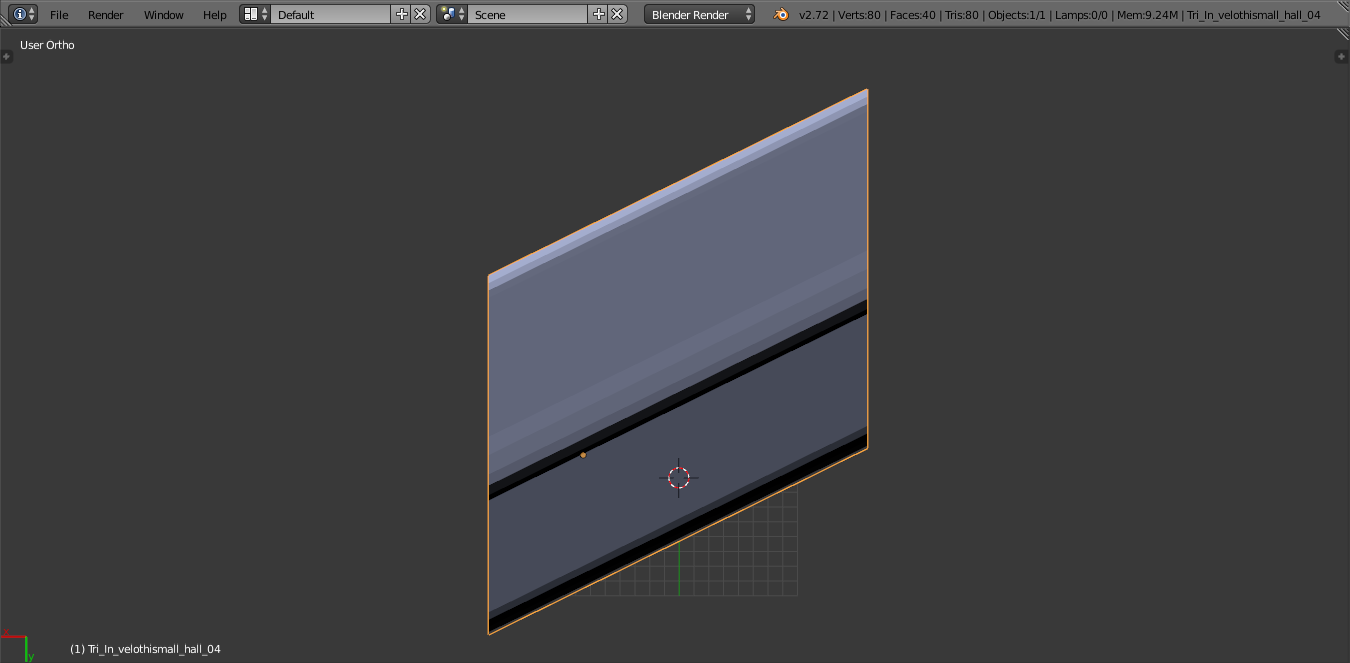The width and height of the screenshot is (1350, 663).
Task: Click the (1) Tri_In_velothismall_hall_04 viewport label
Action: [145, 649]
